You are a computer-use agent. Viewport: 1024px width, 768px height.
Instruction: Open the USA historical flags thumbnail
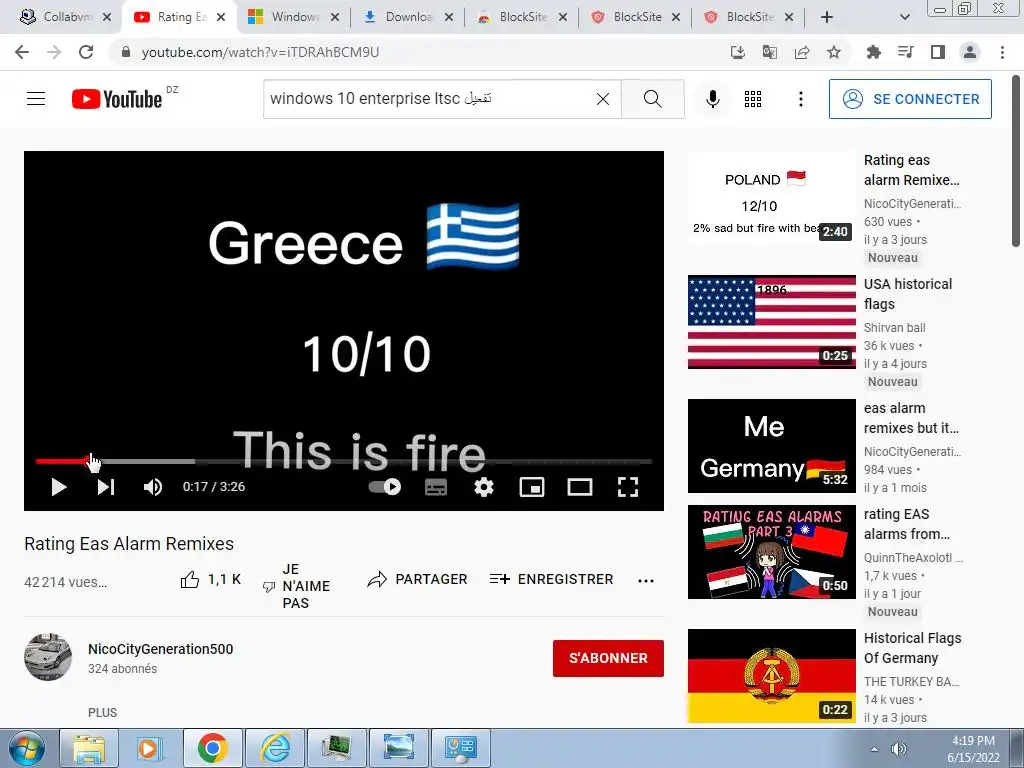click(x=771, y=322)
